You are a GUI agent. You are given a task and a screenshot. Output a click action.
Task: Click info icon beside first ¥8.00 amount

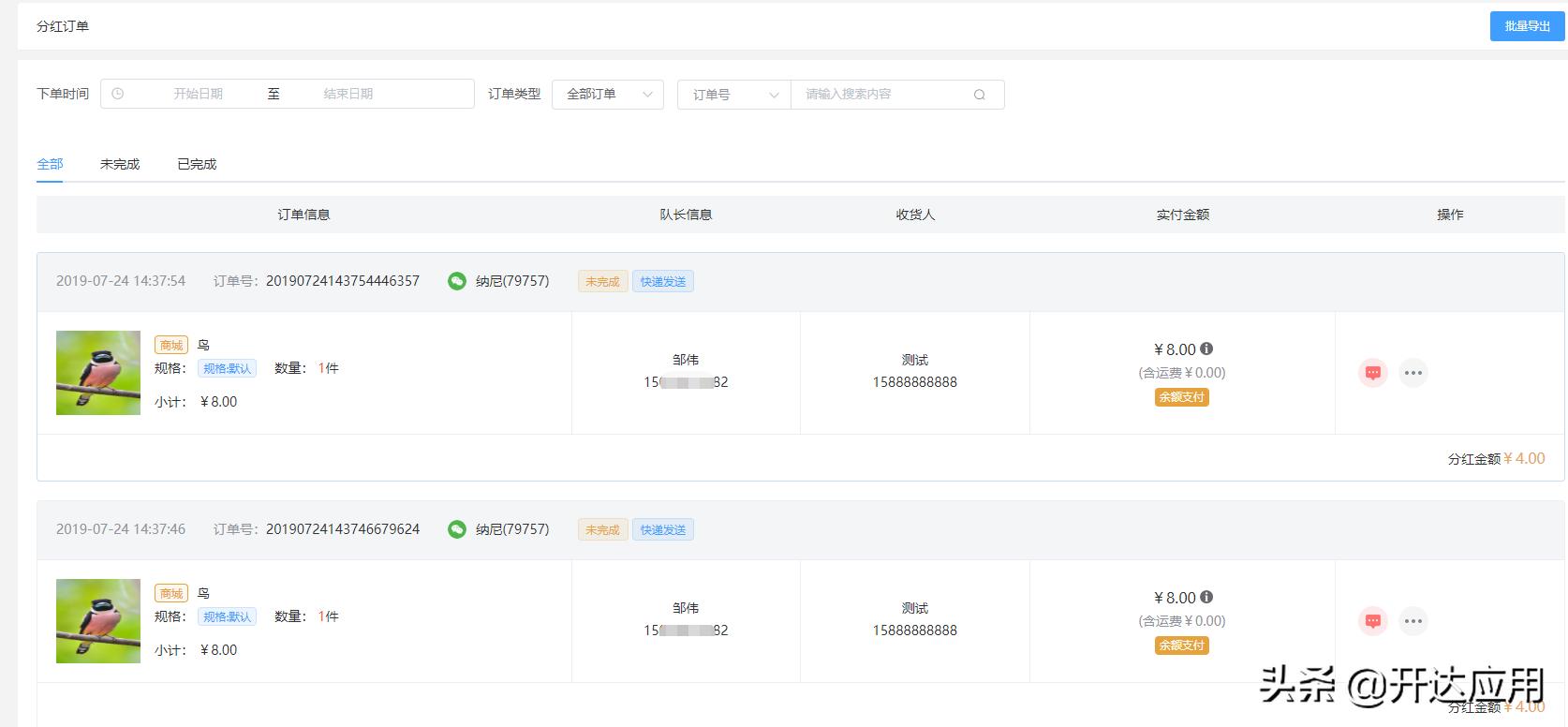1206,349
